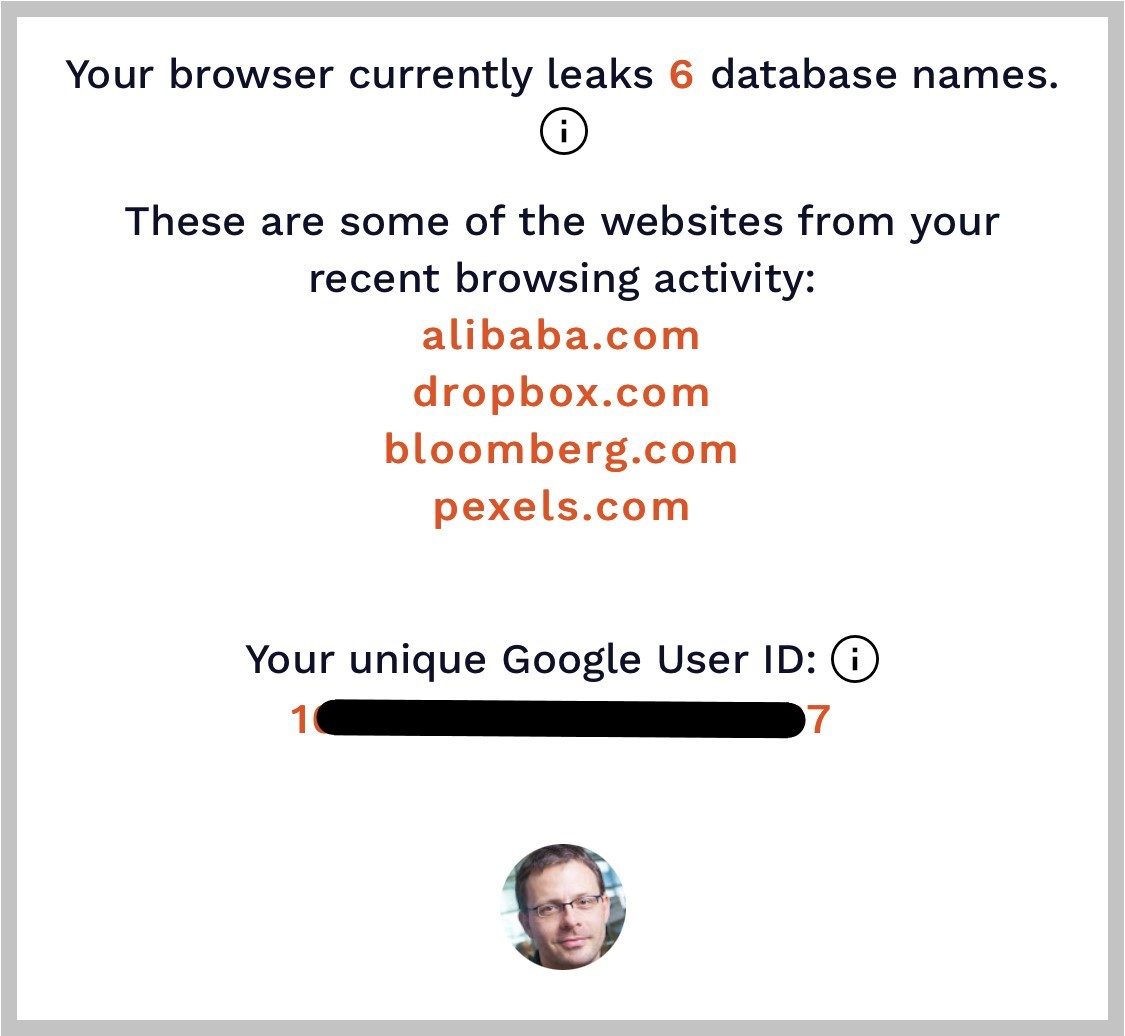Click the black redaction bar over the ID
Viewport: 1125px width, 1036px height.
click(x=560, y=720)
